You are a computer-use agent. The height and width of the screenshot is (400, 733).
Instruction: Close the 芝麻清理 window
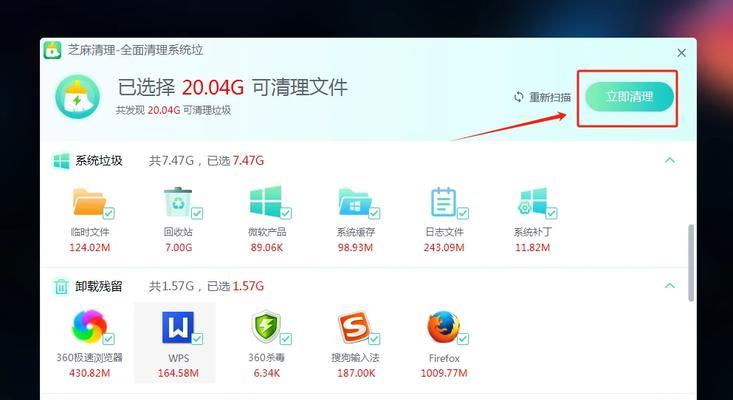point(682,53)
